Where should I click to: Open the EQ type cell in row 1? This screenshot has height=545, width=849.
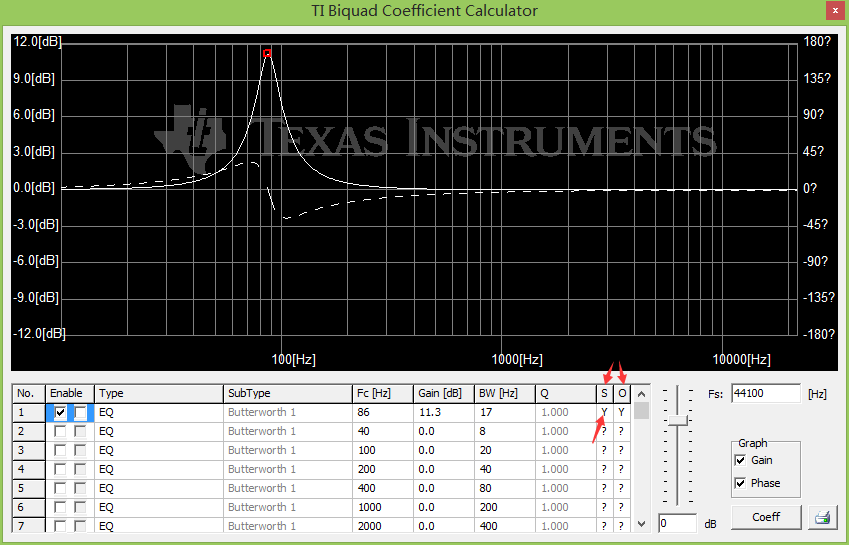click(159, 412)
